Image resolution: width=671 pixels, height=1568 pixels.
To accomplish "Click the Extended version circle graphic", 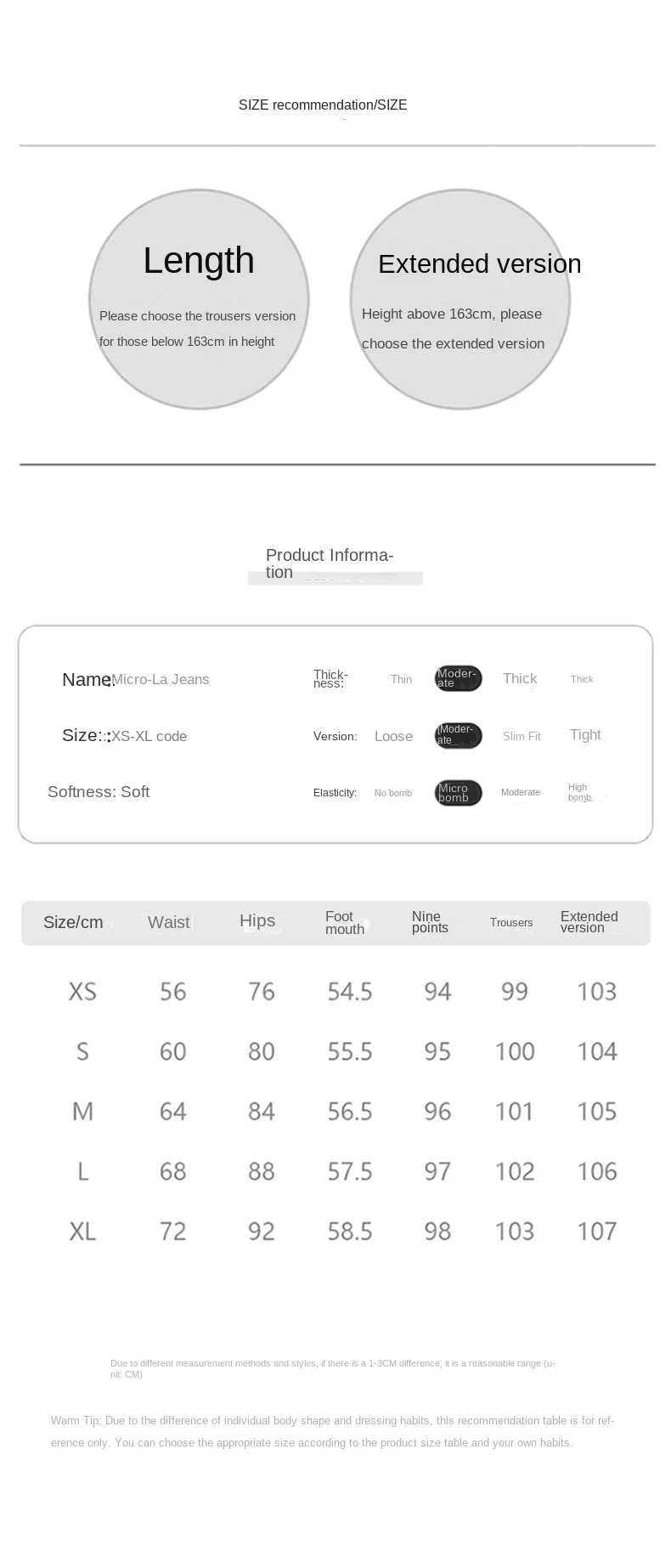I will [460, 299].
